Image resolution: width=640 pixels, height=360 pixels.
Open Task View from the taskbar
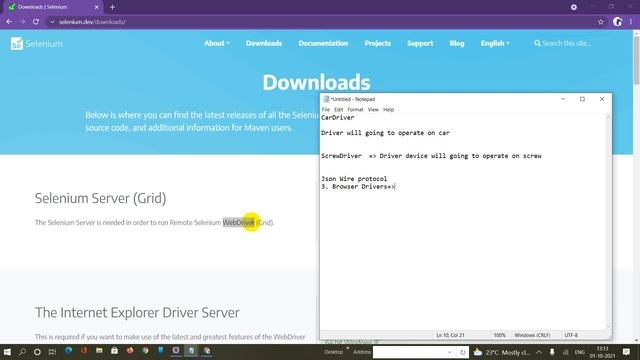pos(52,351)
